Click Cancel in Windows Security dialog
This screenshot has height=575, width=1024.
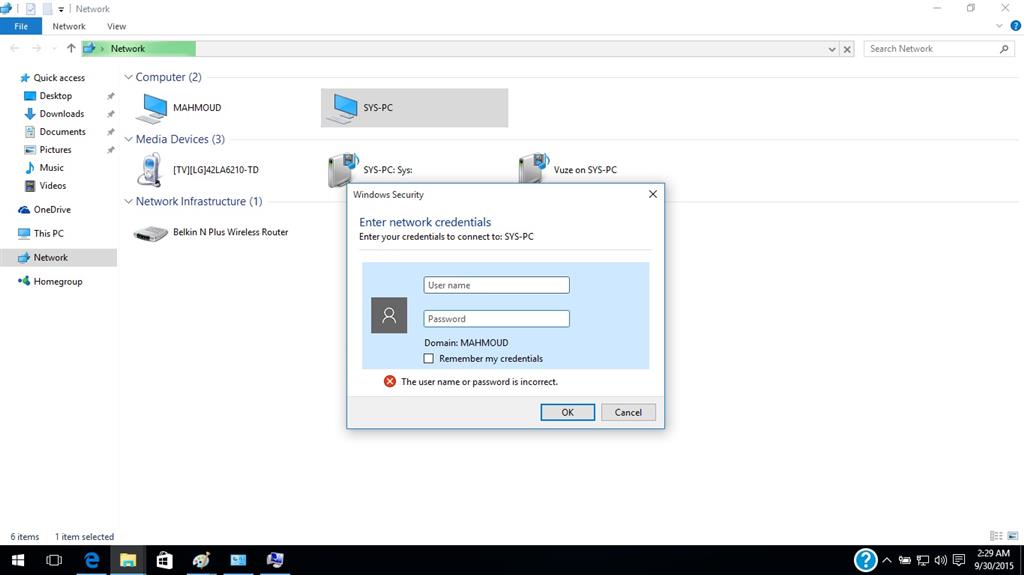628,412
